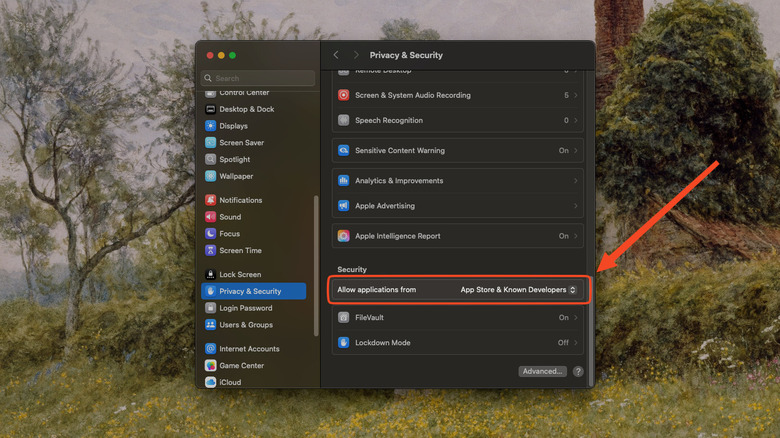This screenshot has width=780, height=438.
Task: Open Game Center sidebar icon
Action: pyautogui.click(x=210, y=366)
